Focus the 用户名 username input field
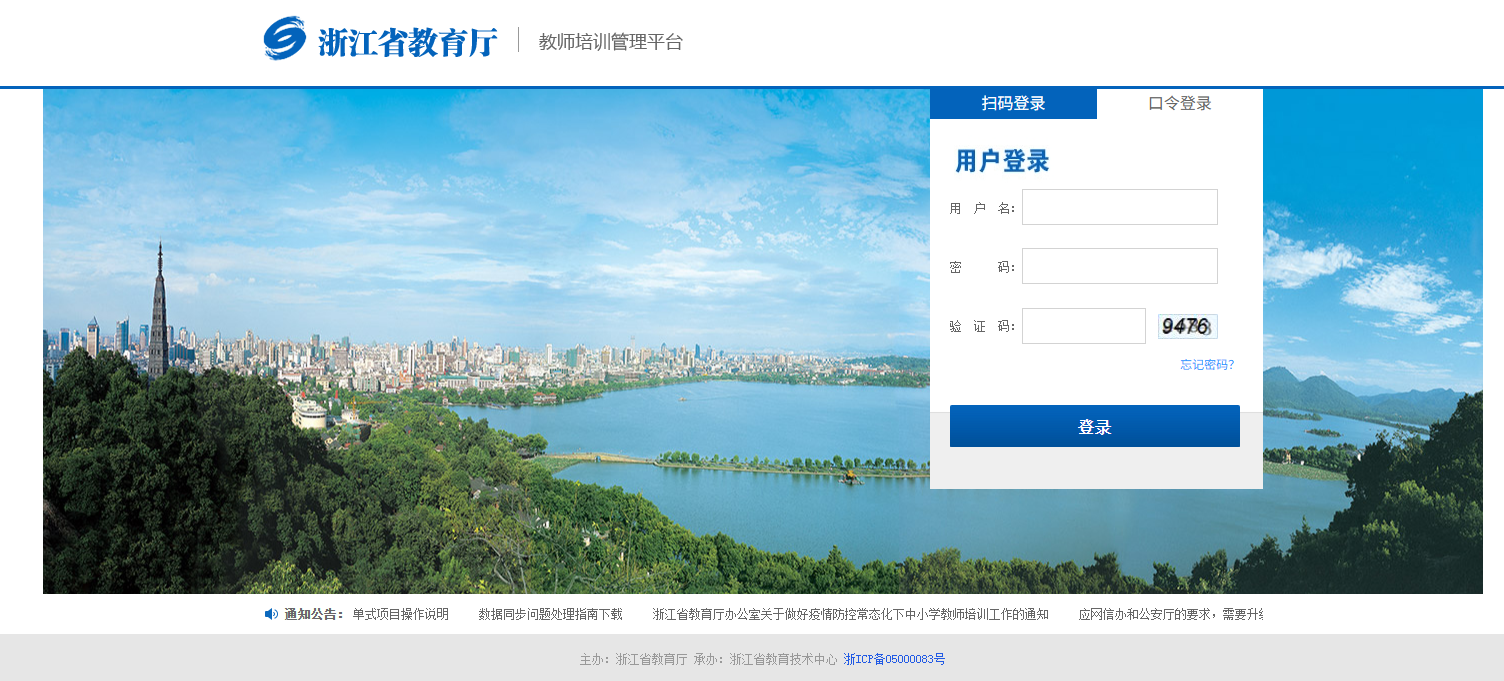Screen dimensions: 1504x681 (x=1119, y=207)
